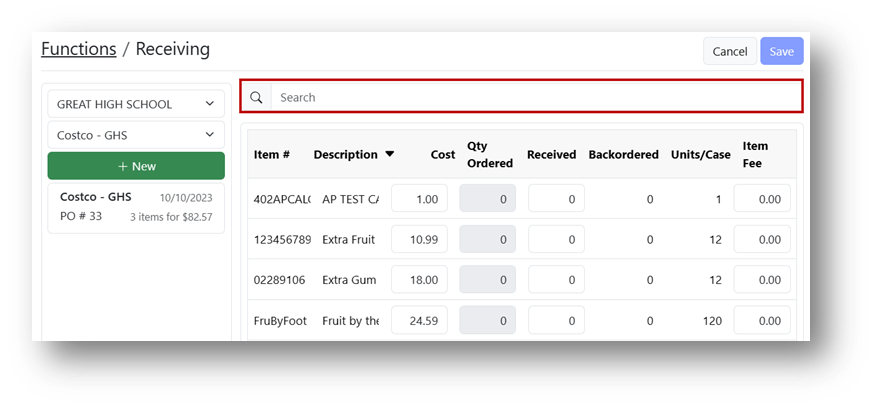
Task: Click item number 402APCALC
Action: 282,199
